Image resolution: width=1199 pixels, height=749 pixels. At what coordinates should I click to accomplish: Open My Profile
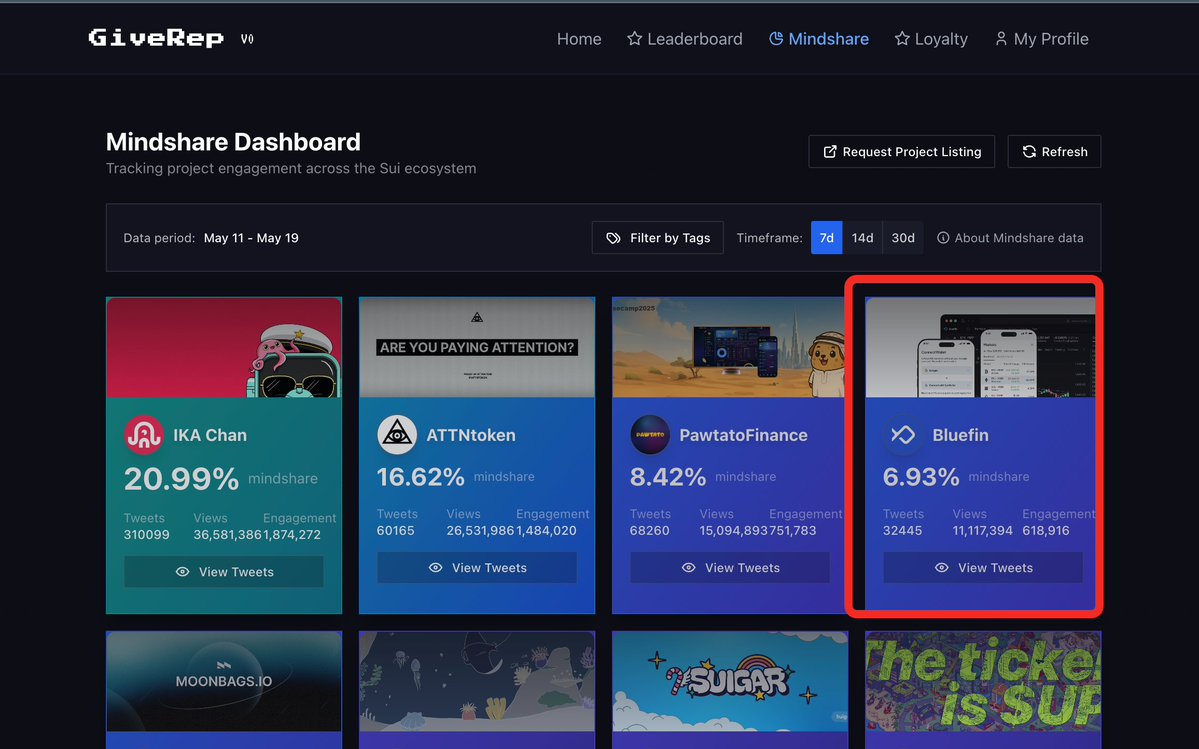[1041, 39]
